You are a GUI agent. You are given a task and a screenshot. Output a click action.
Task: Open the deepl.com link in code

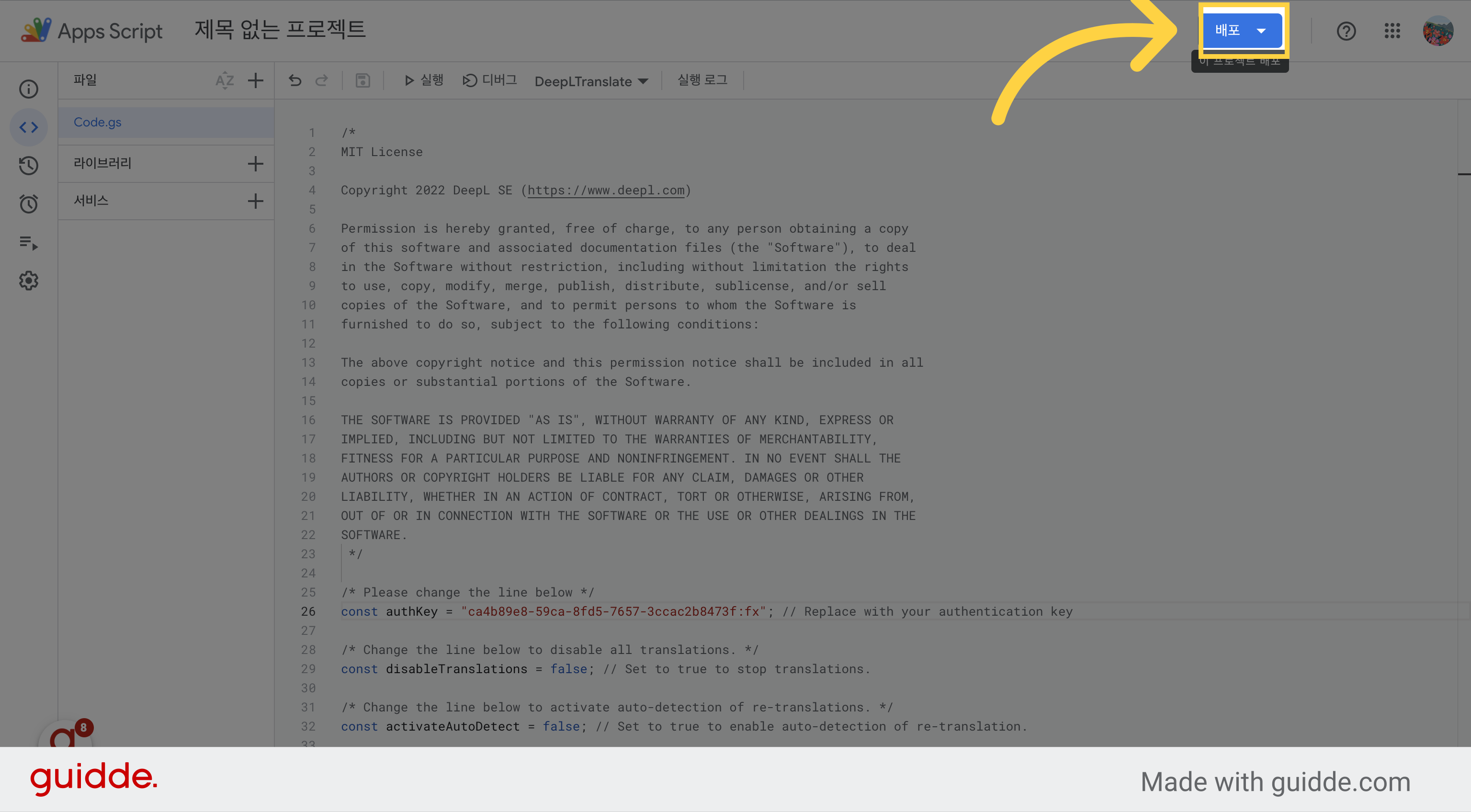(606, 190)
